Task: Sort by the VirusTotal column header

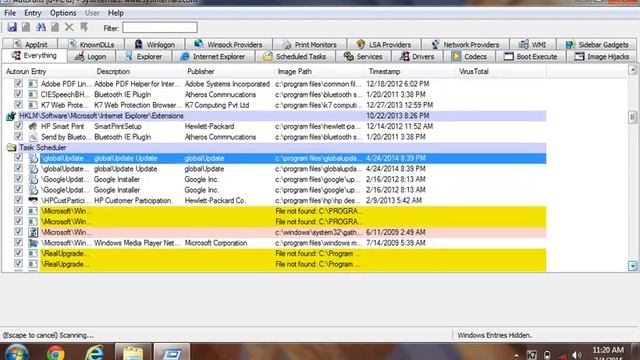Action: [502, 71]
